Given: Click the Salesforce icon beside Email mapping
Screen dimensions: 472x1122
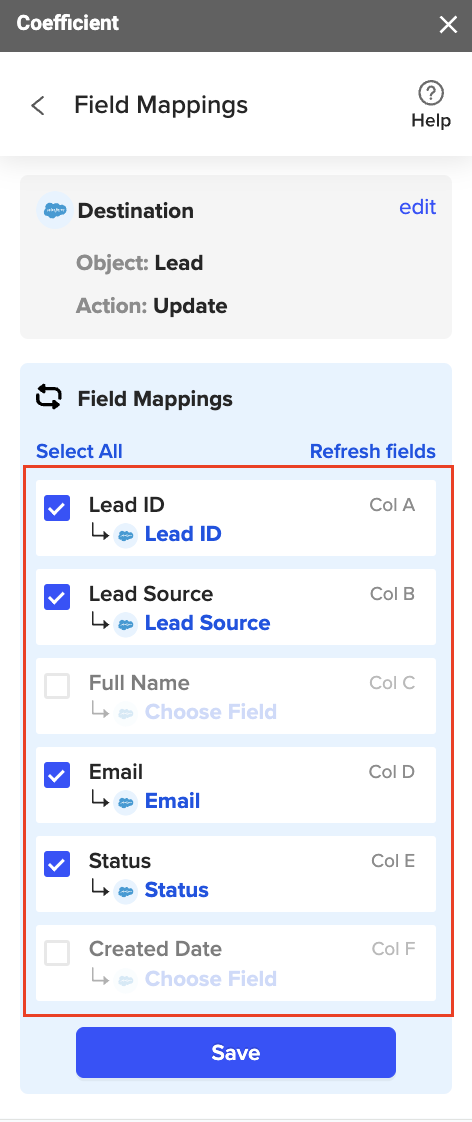Looking at the screenshot, I should 126,801.
